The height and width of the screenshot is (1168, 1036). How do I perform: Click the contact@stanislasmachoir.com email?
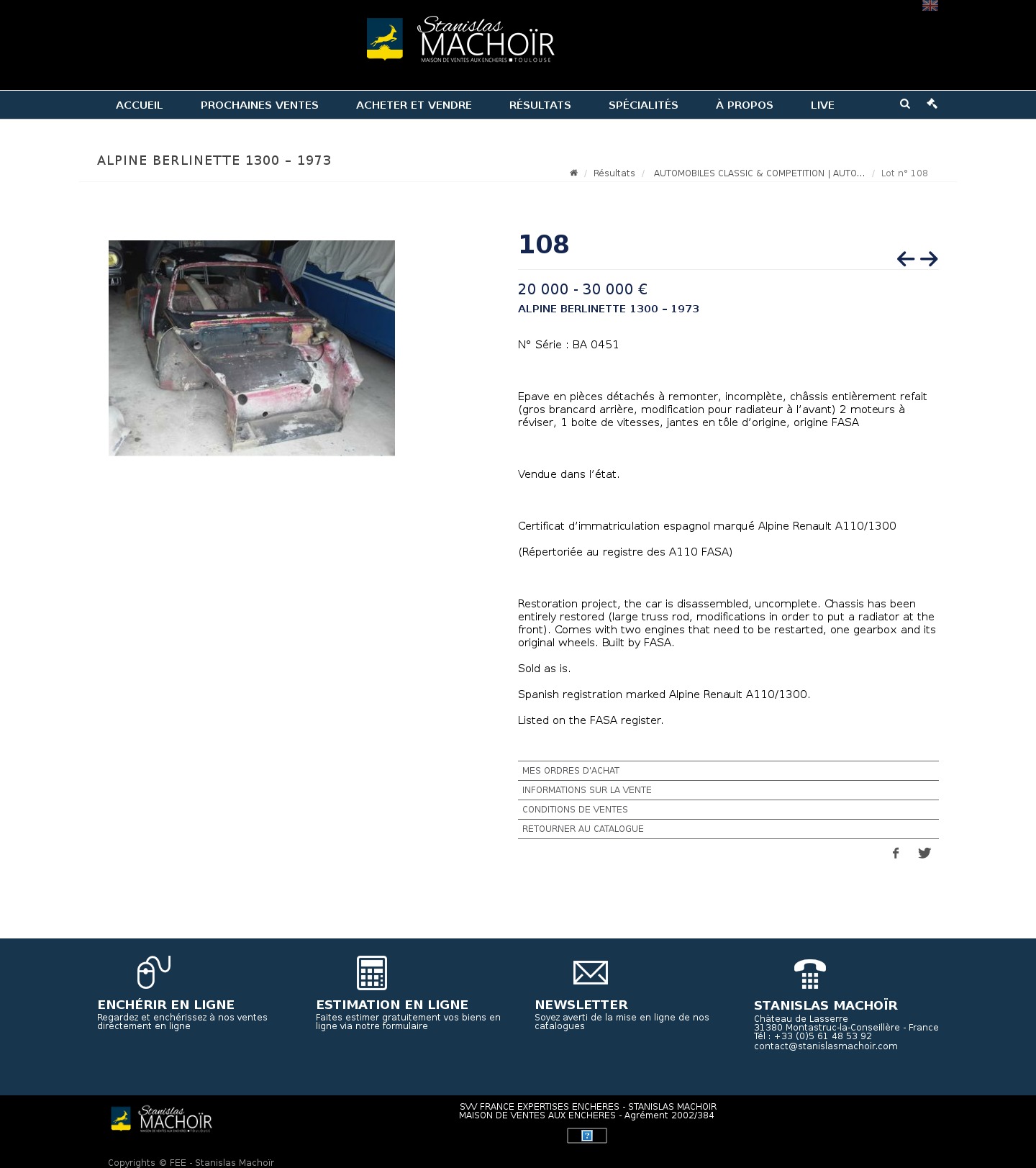pos(826,1046)
